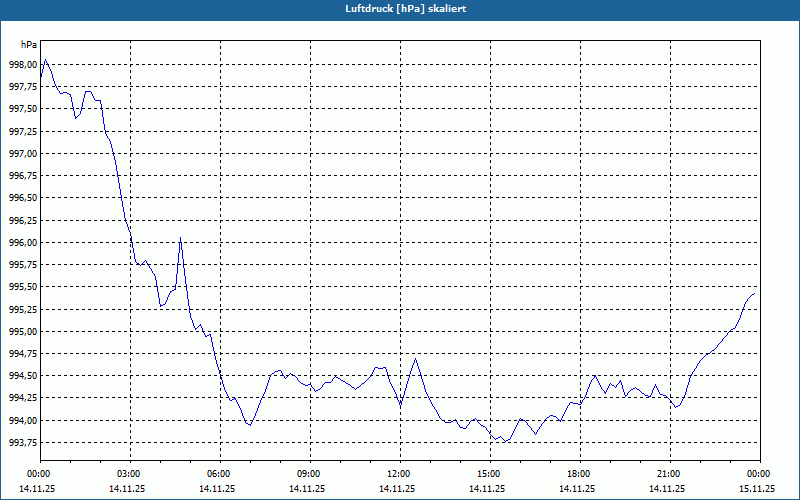Pick the 994,50 y-axis label

point(22,376)
